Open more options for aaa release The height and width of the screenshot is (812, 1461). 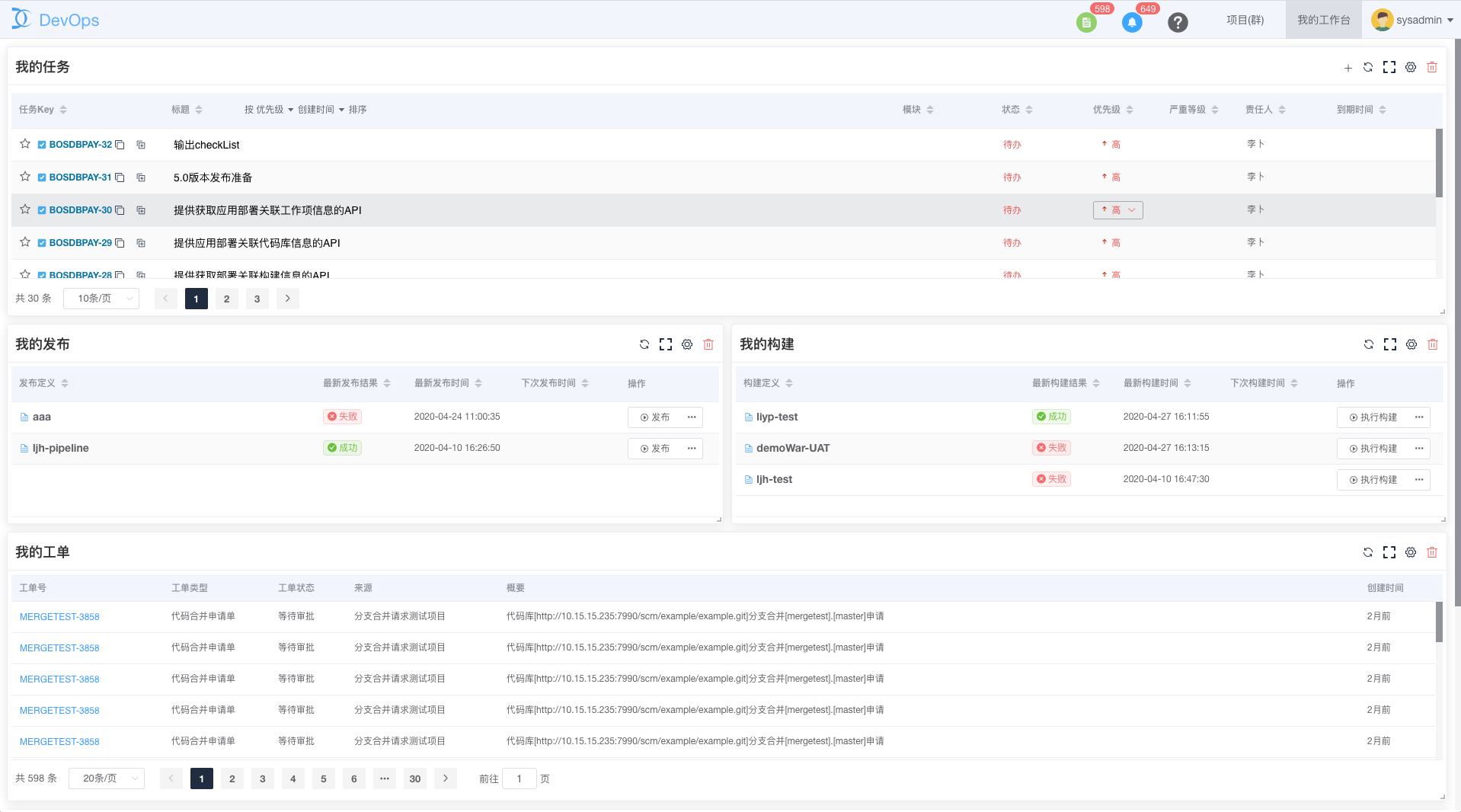tap(692, 417)
